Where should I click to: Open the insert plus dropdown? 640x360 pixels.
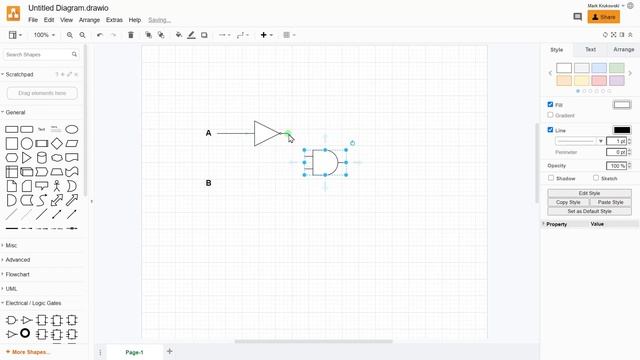click(x=267, y=35)
